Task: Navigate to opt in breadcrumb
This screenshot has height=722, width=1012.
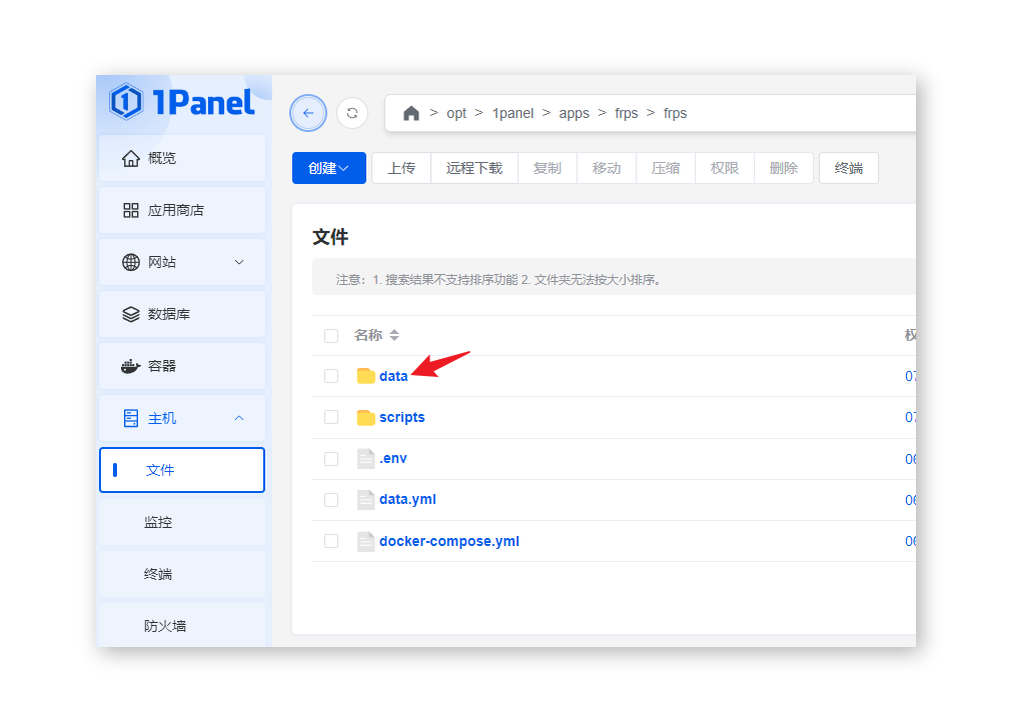Action: pos(456,114)
